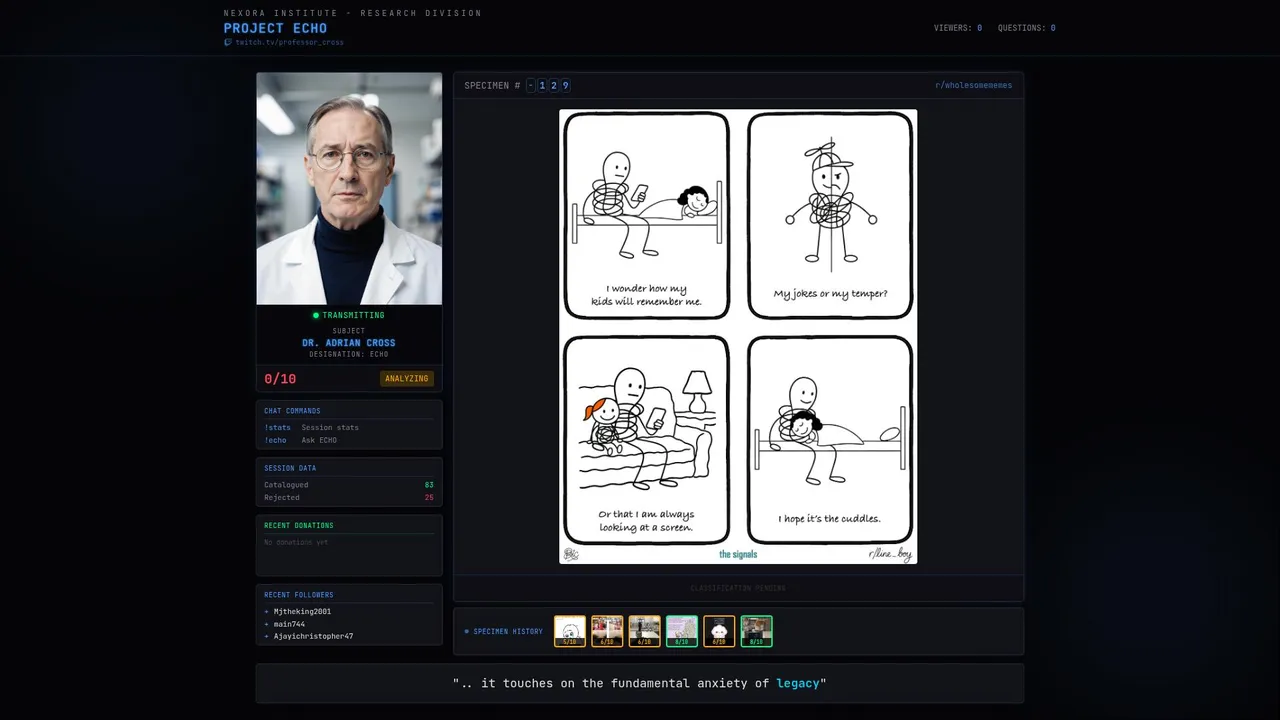1280x720 pixels.
Task: Click 'No donations yet' text
Action: [x=296, y=542]
